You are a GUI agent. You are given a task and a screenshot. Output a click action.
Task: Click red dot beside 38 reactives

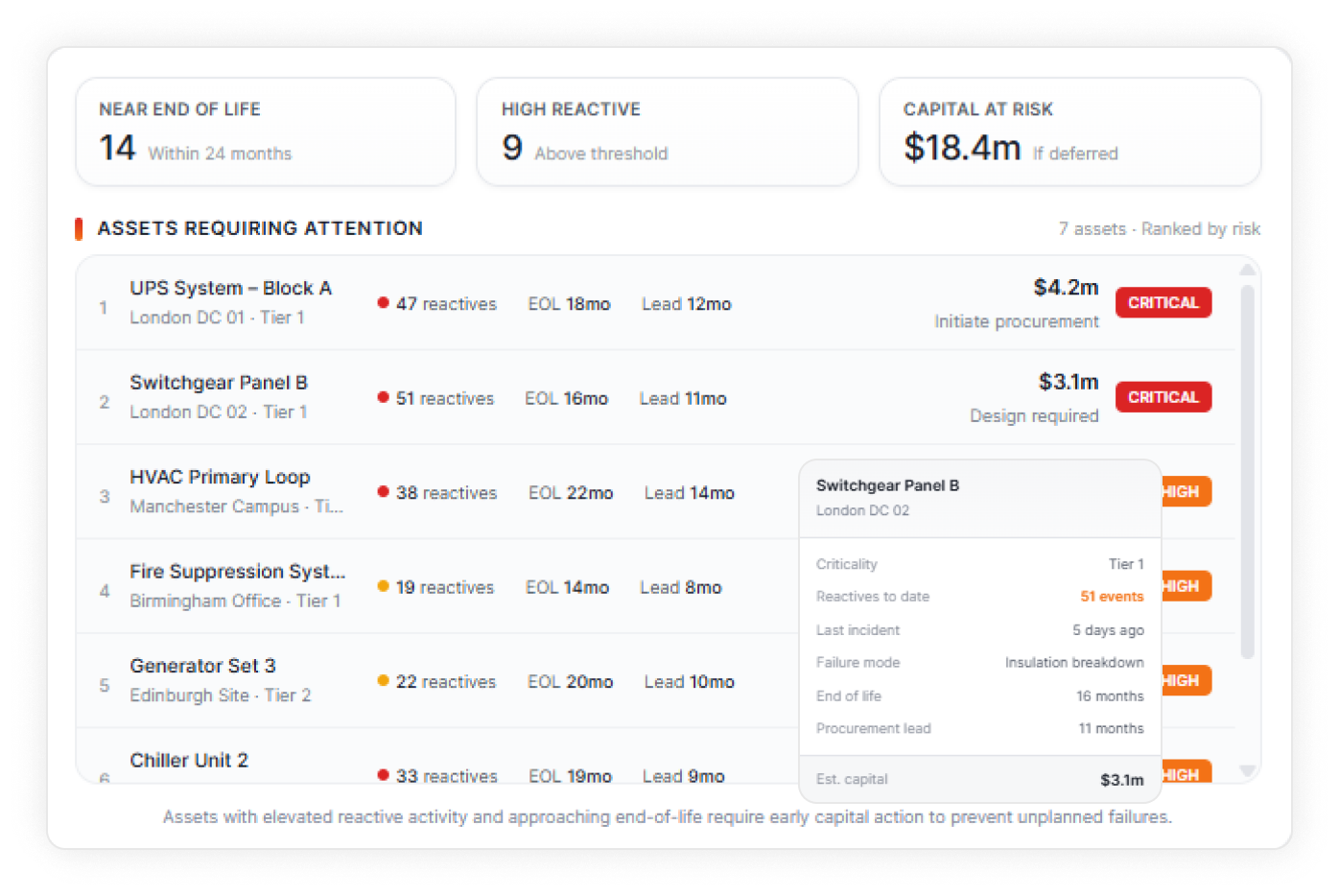[383, 492]
